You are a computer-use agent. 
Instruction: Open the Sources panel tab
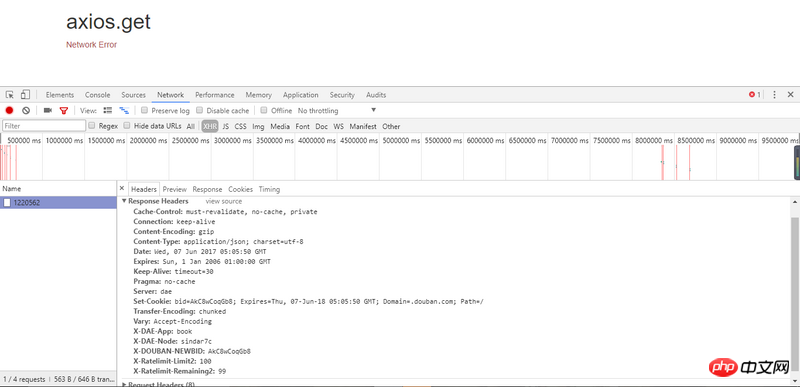134,95
